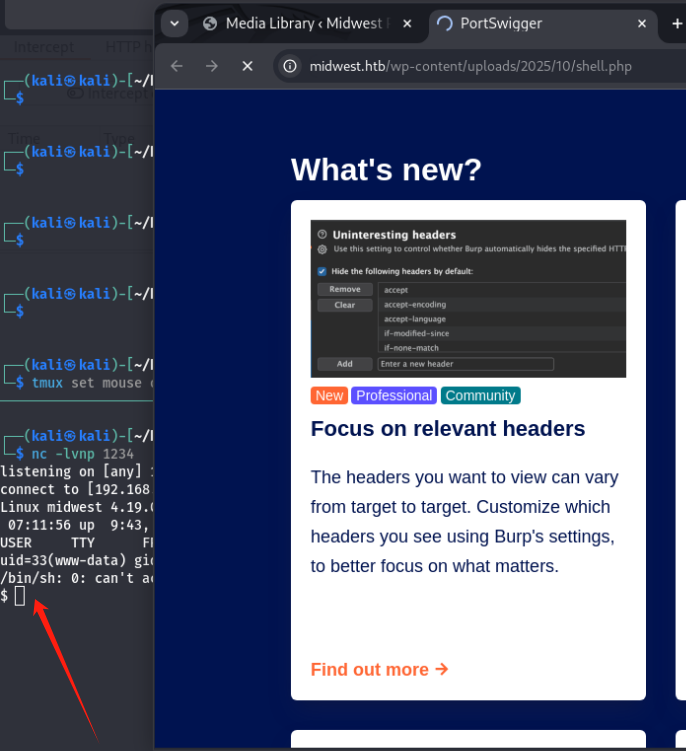Screen dimensions: 686x751
Task: Click the Uninteresting headers help icon
Action: point(322,234)
